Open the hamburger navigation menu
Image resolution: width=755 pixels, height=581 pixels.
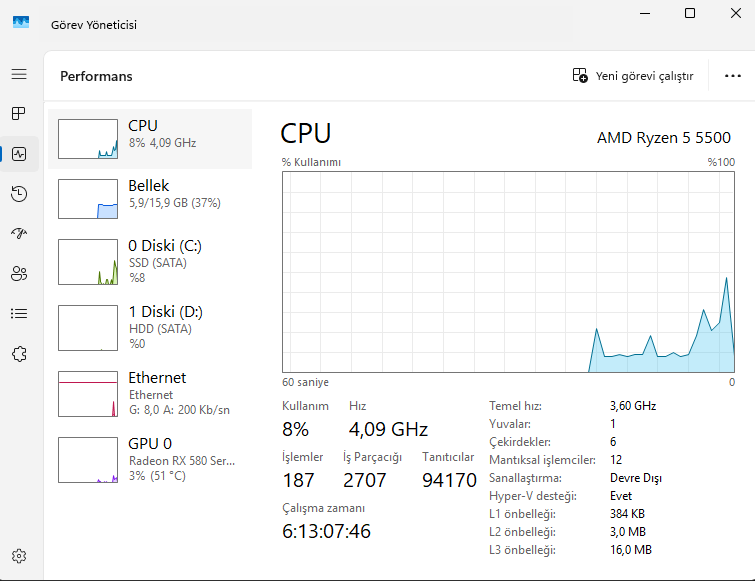click(x=19, y=74)
